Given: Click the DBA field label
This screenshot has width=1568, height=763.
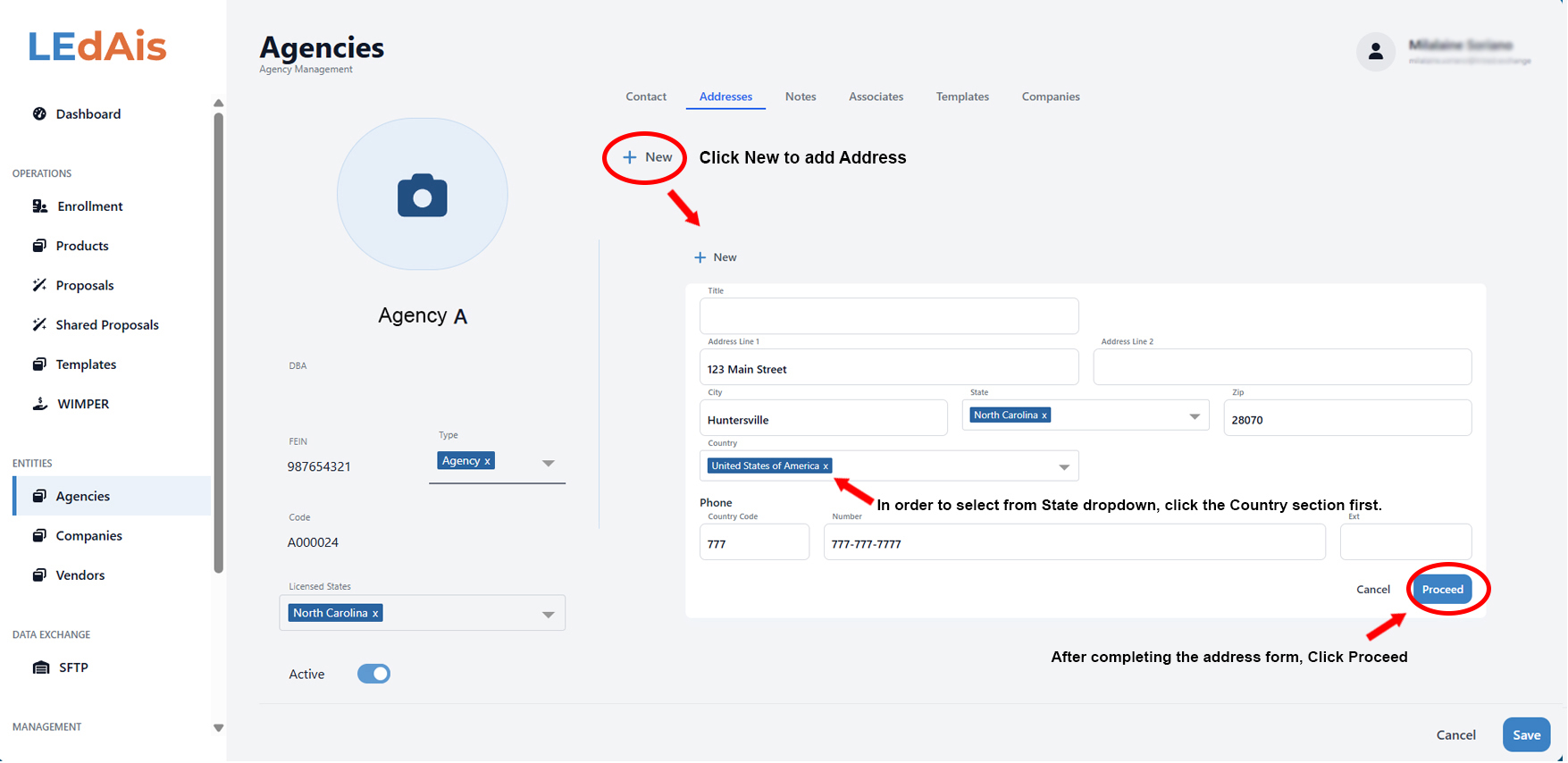Looking at the screenshot, I should 298,365.
